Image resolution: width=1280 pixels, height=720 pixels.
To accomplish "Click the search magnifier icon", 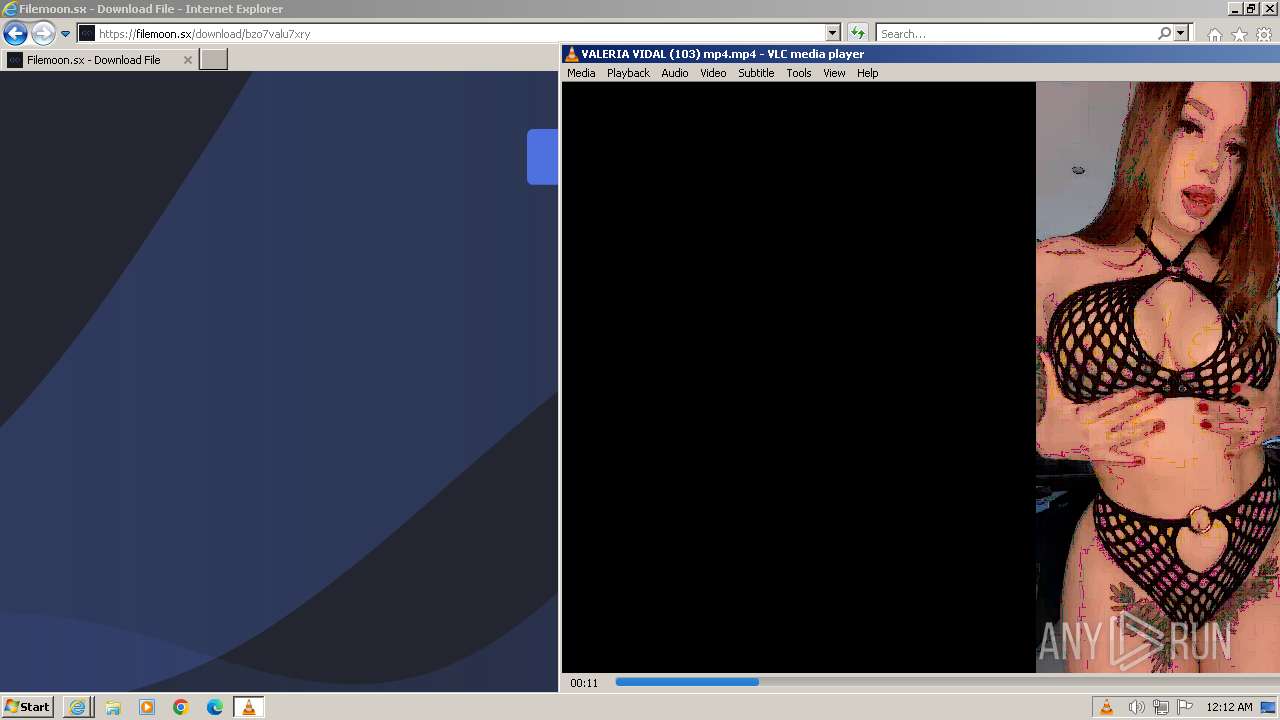I will pos(1164,33).
